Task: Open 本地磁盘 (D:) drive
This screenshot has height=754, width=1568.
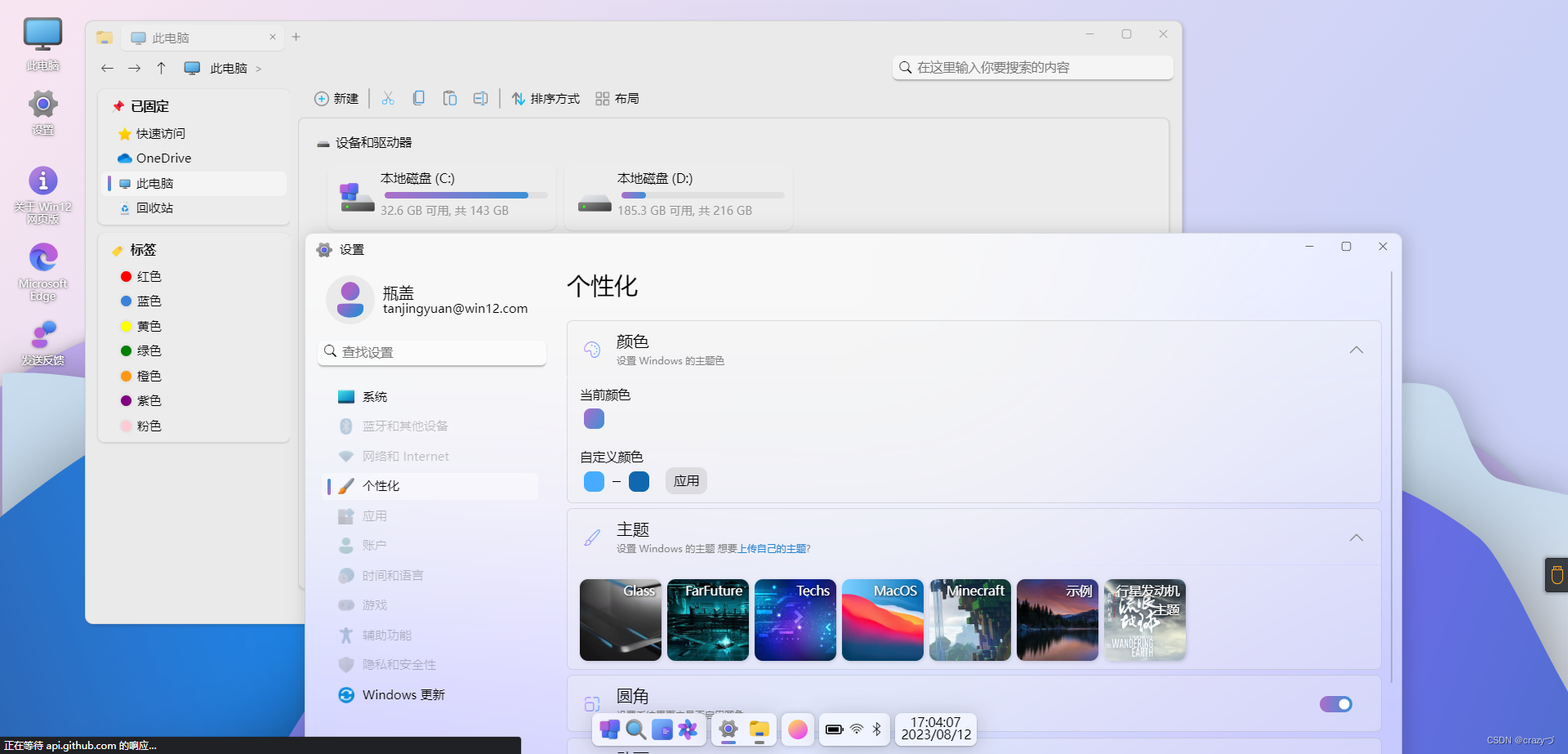Action: pyautogui.click(x=678, y=197)
